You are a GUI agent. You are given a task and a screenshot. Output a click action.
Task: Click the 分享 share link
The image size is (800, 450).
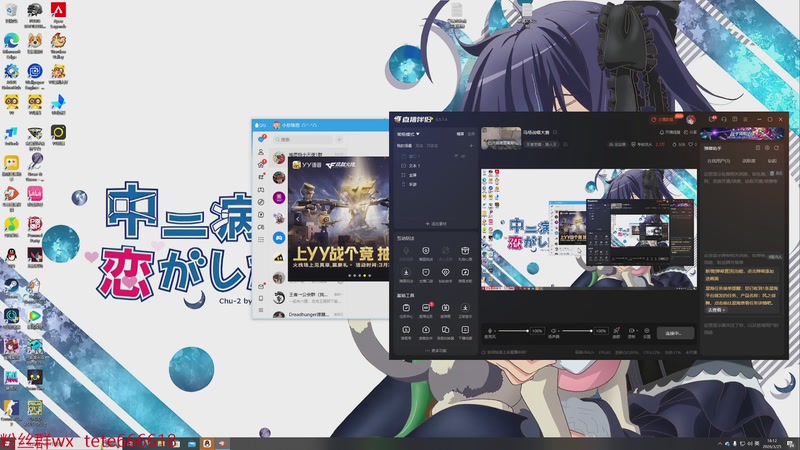click(690, 132)
